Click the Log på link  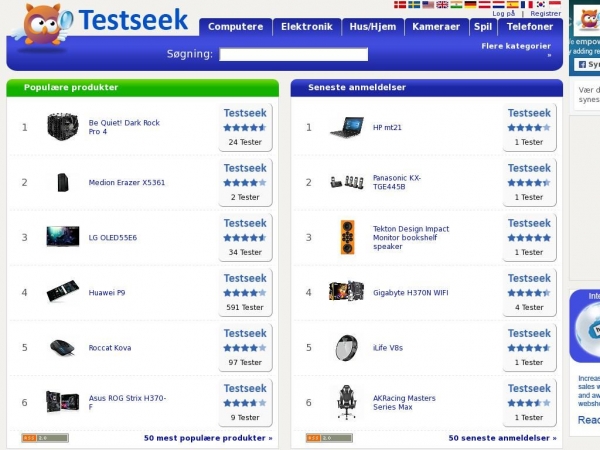[x=504, y=13]
